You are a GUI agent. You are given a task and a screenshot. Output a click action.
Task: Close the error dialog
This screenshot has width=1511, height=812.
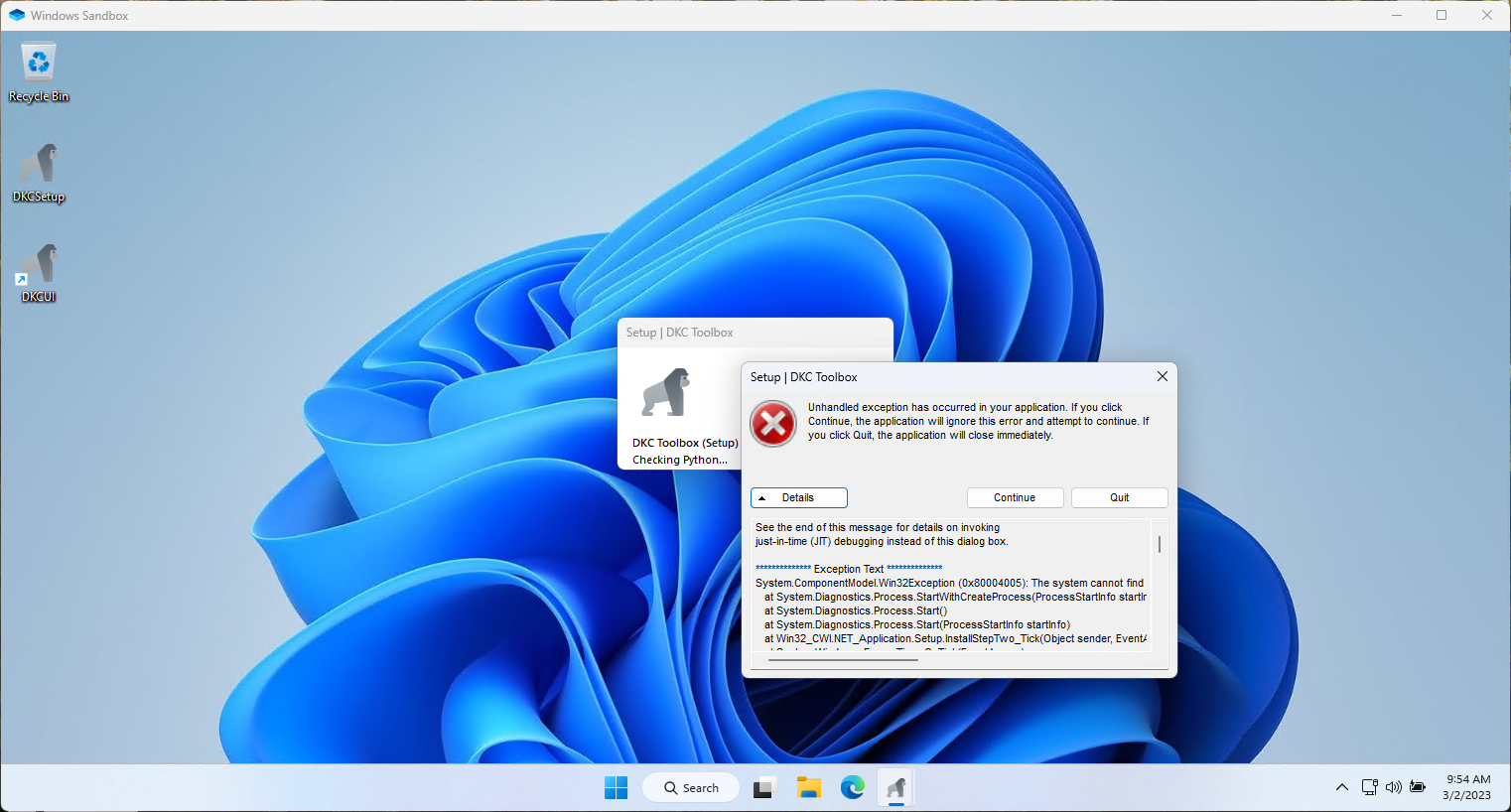[1162, 376]
